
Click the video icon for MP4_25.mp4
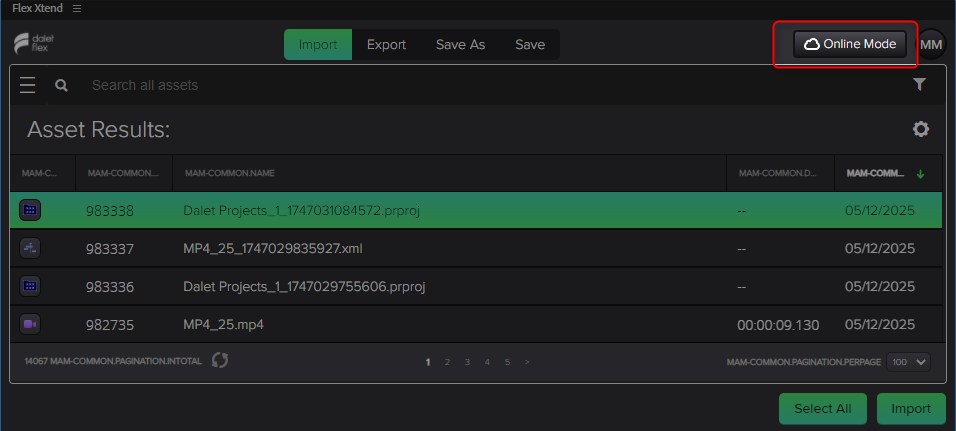click(x=30, y=324)
